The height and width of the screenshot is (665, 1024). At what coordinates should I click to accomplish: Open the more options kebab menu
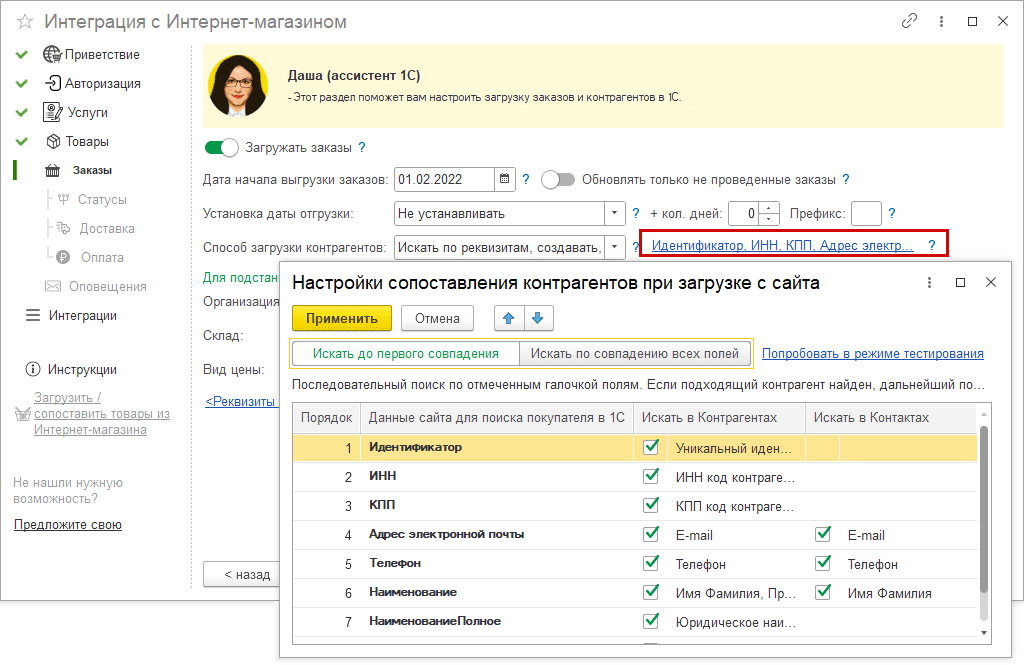tap(940, 21)
